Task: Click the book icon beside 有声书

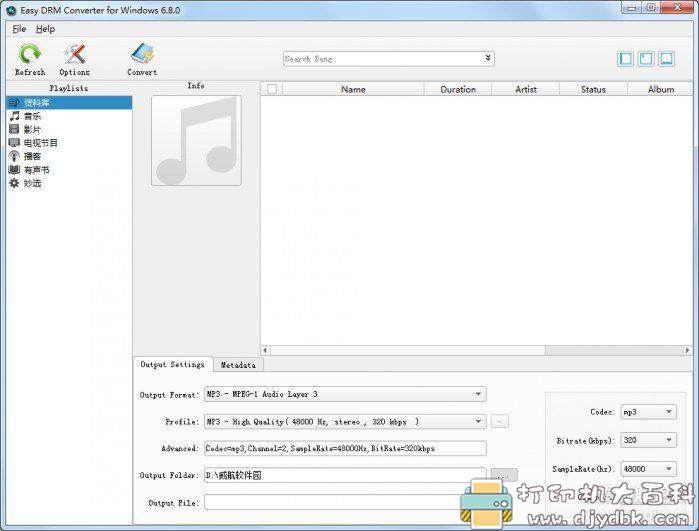Action: click(14, 170)
